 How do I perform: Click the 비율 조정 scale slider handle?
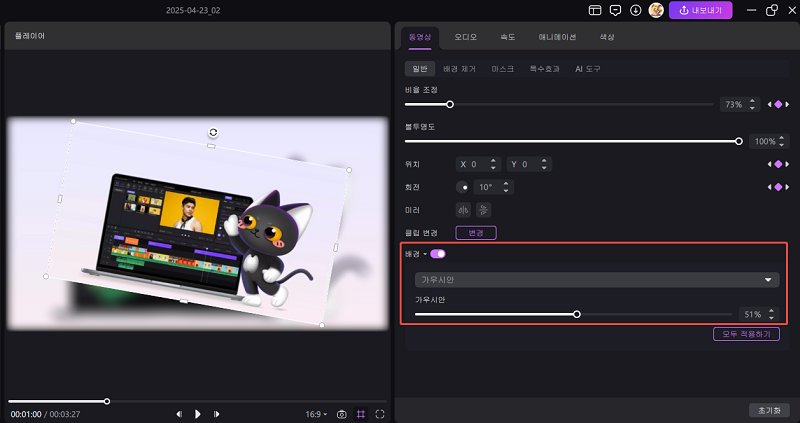coord(449,105)
